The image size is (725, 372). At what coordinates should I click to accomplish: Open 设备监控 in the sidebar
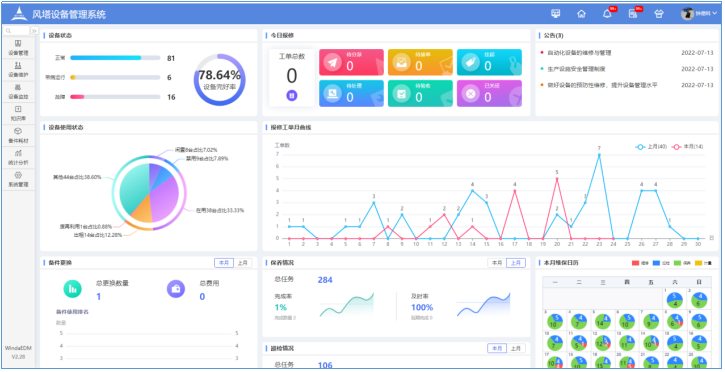click(x=18, y=91)
